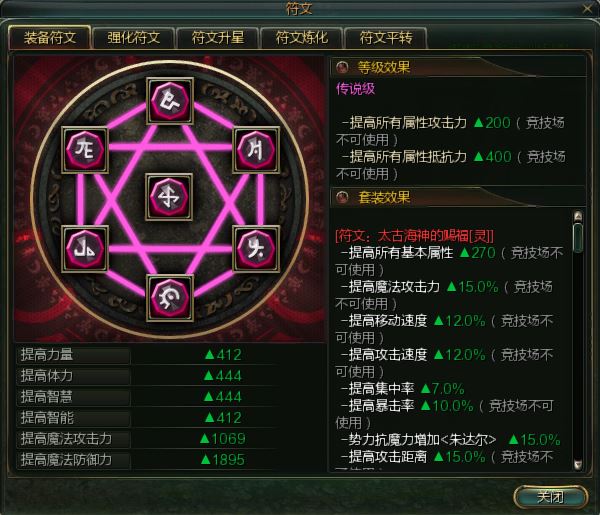600x515 pixels.
Task: Select the upper-right rune slot
Action: tap(256, 150)
